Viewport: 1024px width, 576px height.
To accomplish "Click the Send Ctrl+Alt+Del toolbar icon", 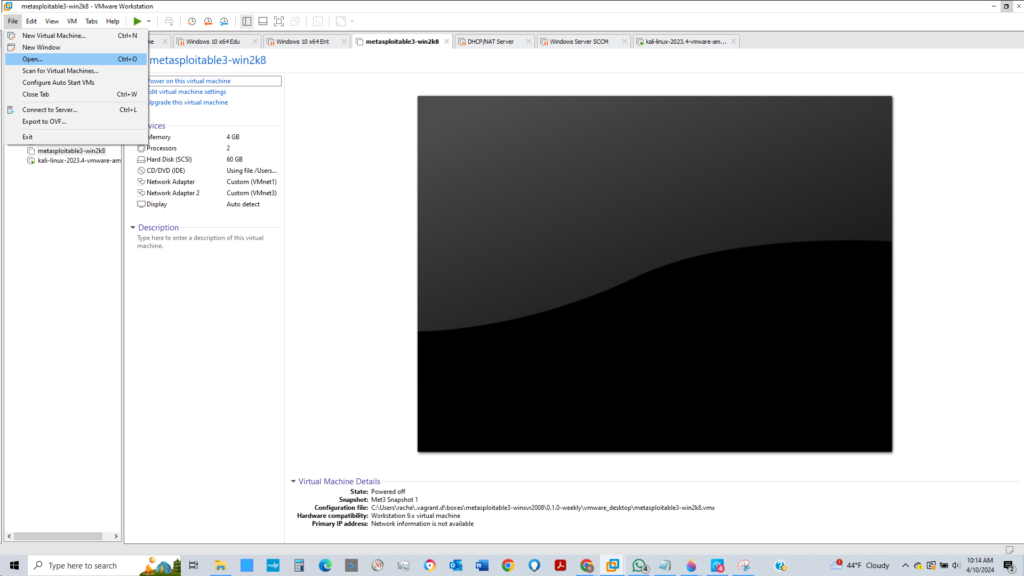I will [x=169, y=22].
